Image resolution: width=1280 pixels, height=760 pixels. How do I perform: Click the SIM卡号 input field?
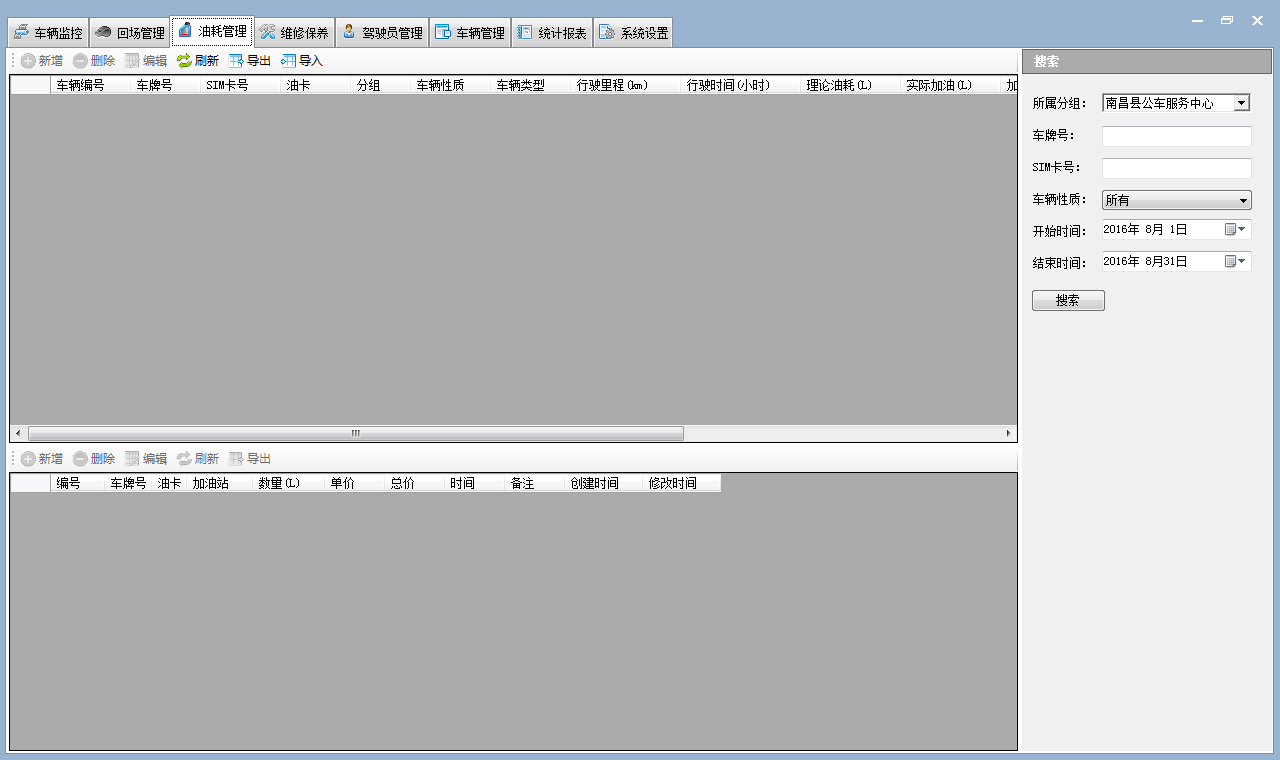point(1176,168)
